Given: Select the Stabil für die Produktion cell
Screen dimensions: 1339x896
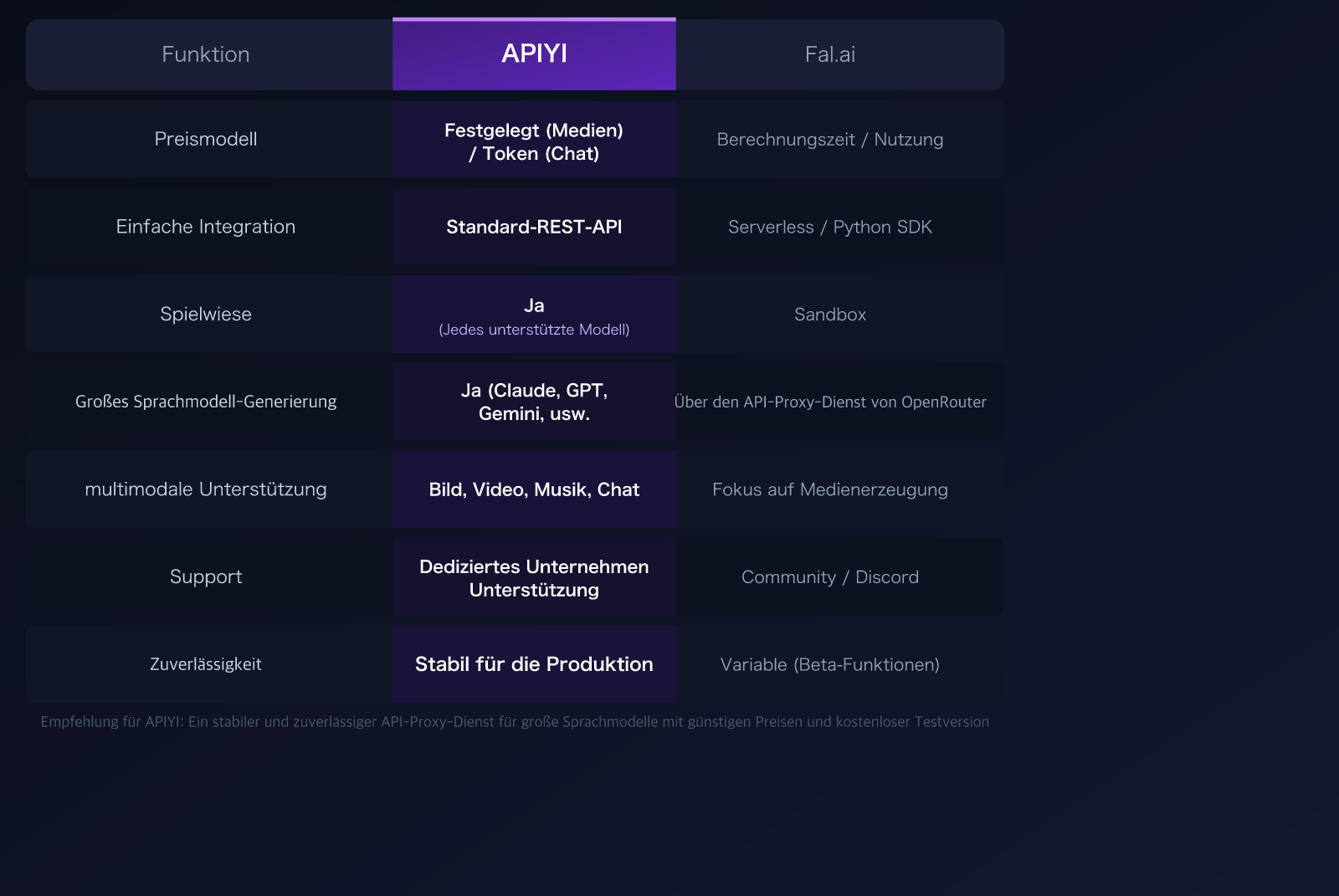Looking at the screenshot, I should pos(534,663).
